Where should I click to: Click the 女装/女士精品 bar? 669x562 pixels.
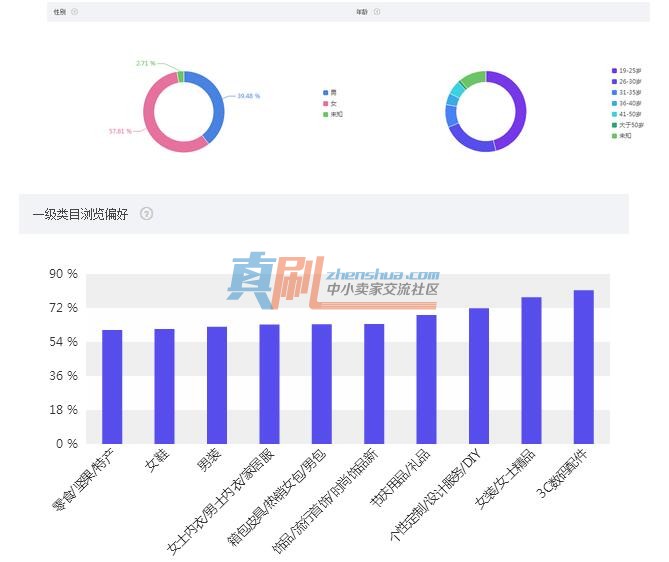pos(531,370)
